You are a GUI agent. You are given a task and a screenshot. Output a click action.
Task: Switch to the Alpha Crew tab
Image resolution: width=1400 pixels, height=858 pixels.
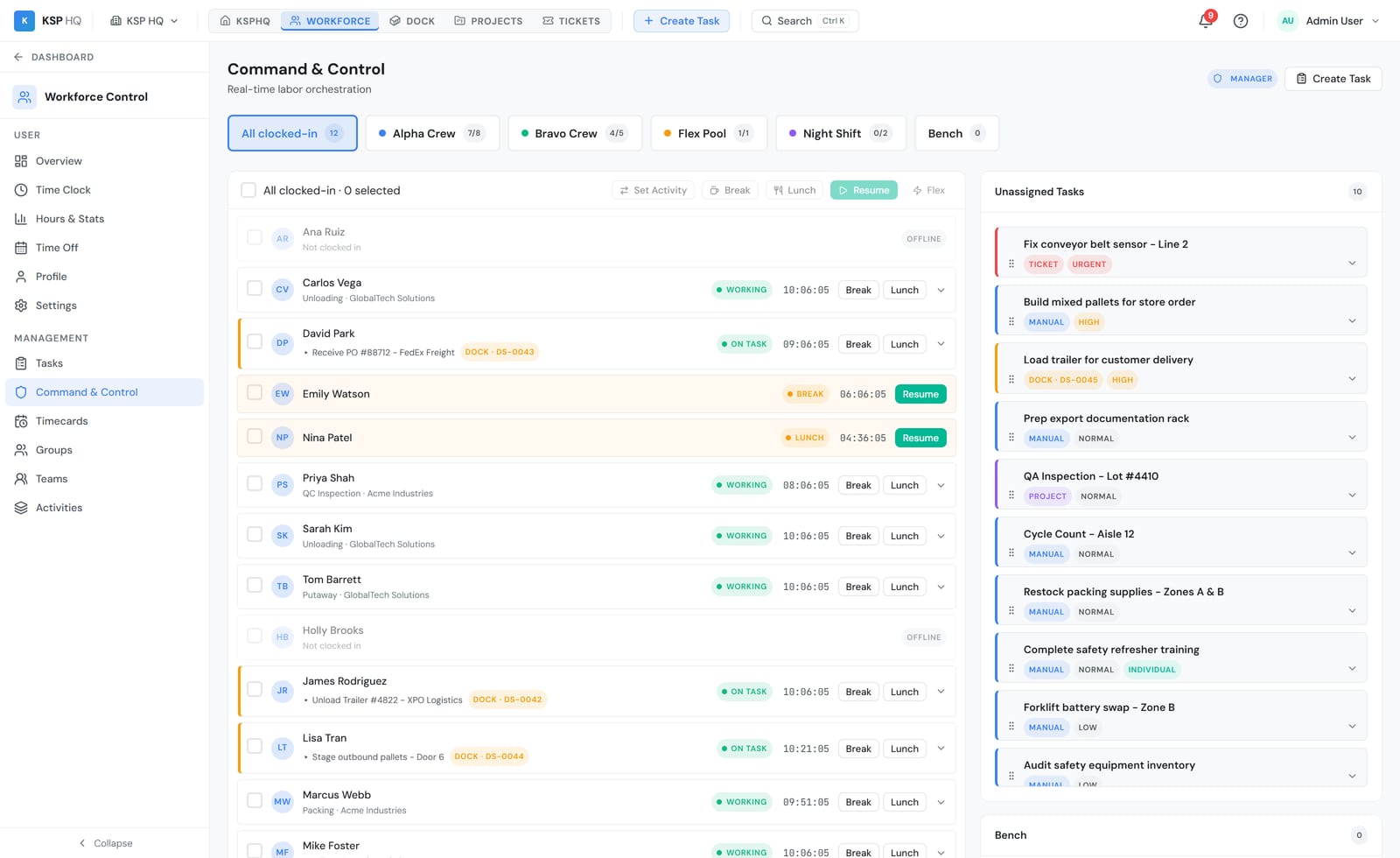click(432, 133)
